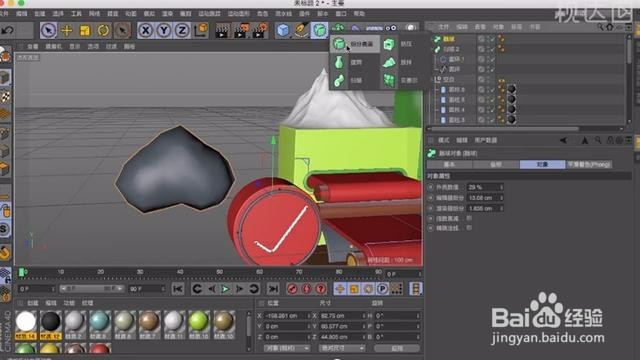
Task: Switch to the Coord tab in attributes
Action: click(496, 164)
